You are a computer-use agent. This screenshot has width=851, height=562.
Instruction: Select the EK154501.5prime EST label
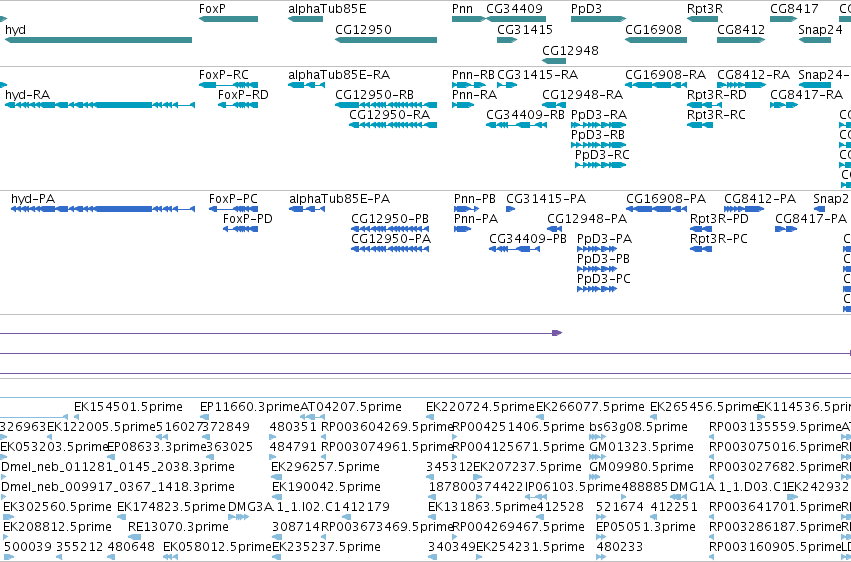point(128,406)
